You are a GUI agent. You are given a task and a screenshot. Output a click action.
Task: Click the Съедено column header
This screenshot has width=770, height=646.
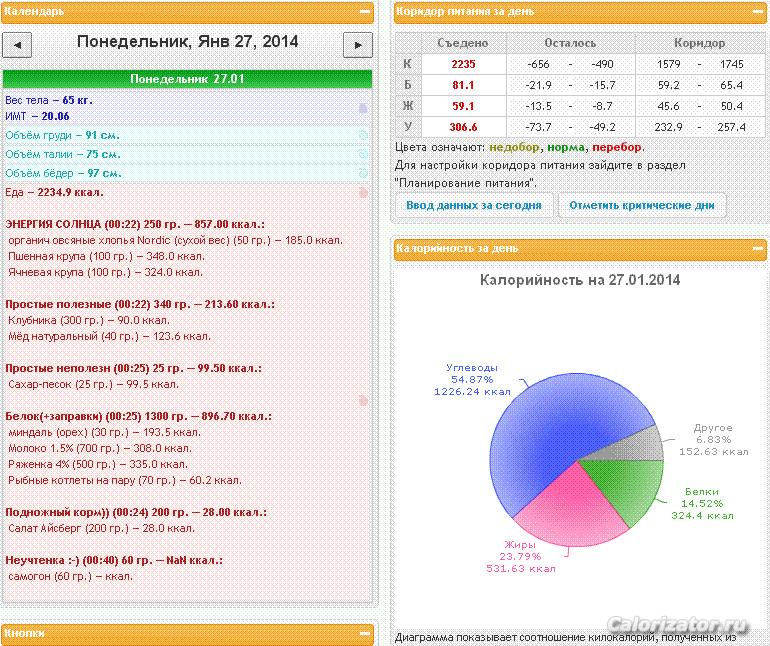coord(463,43)
